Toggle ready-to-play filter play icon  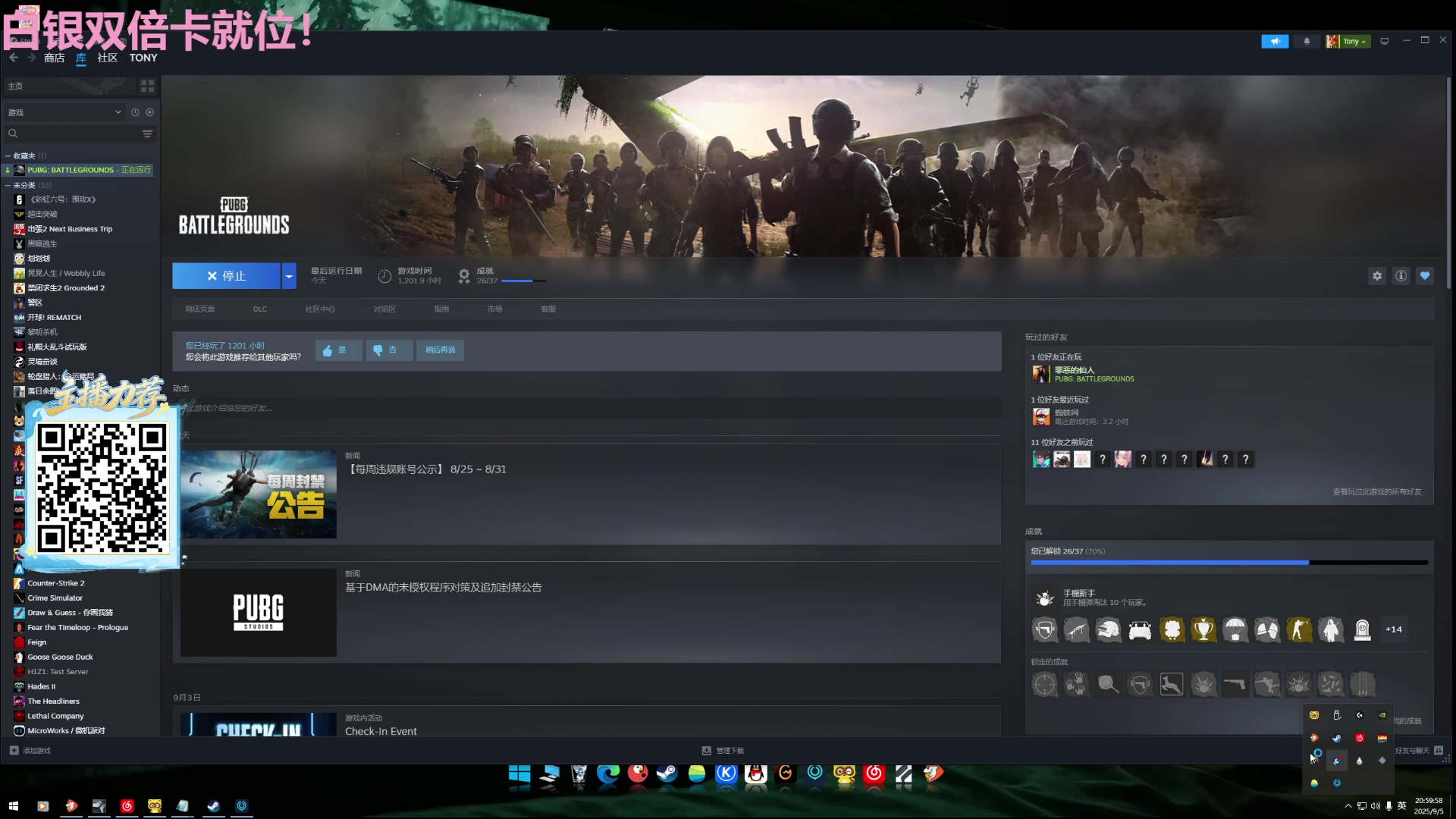point(149,112)
